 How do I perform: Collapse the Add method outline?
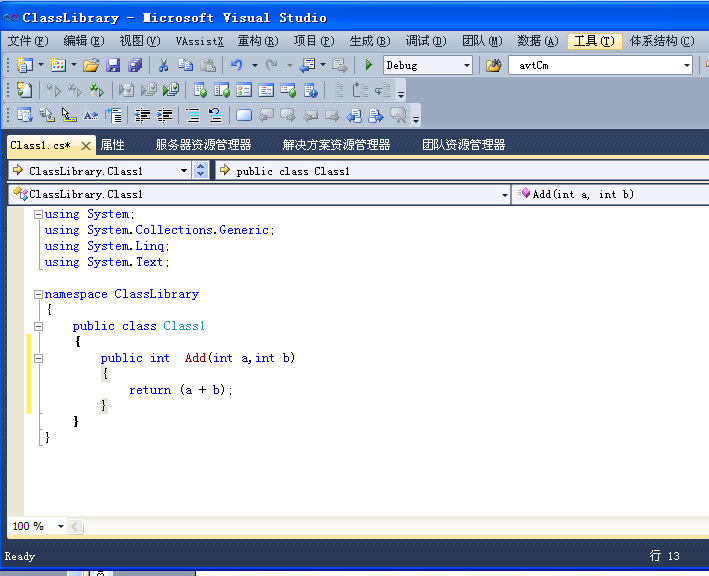38,359
